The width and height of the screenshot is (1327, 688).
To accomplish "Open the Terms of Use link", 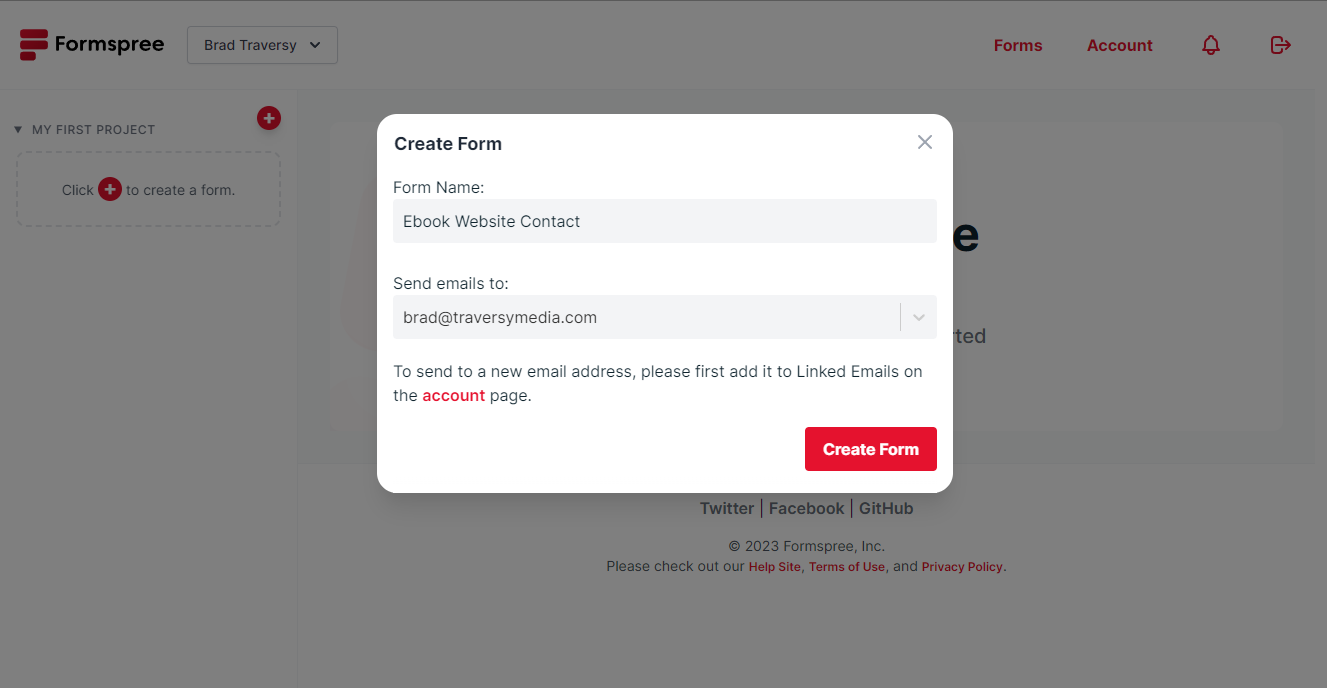I will (x=847, y=567).
